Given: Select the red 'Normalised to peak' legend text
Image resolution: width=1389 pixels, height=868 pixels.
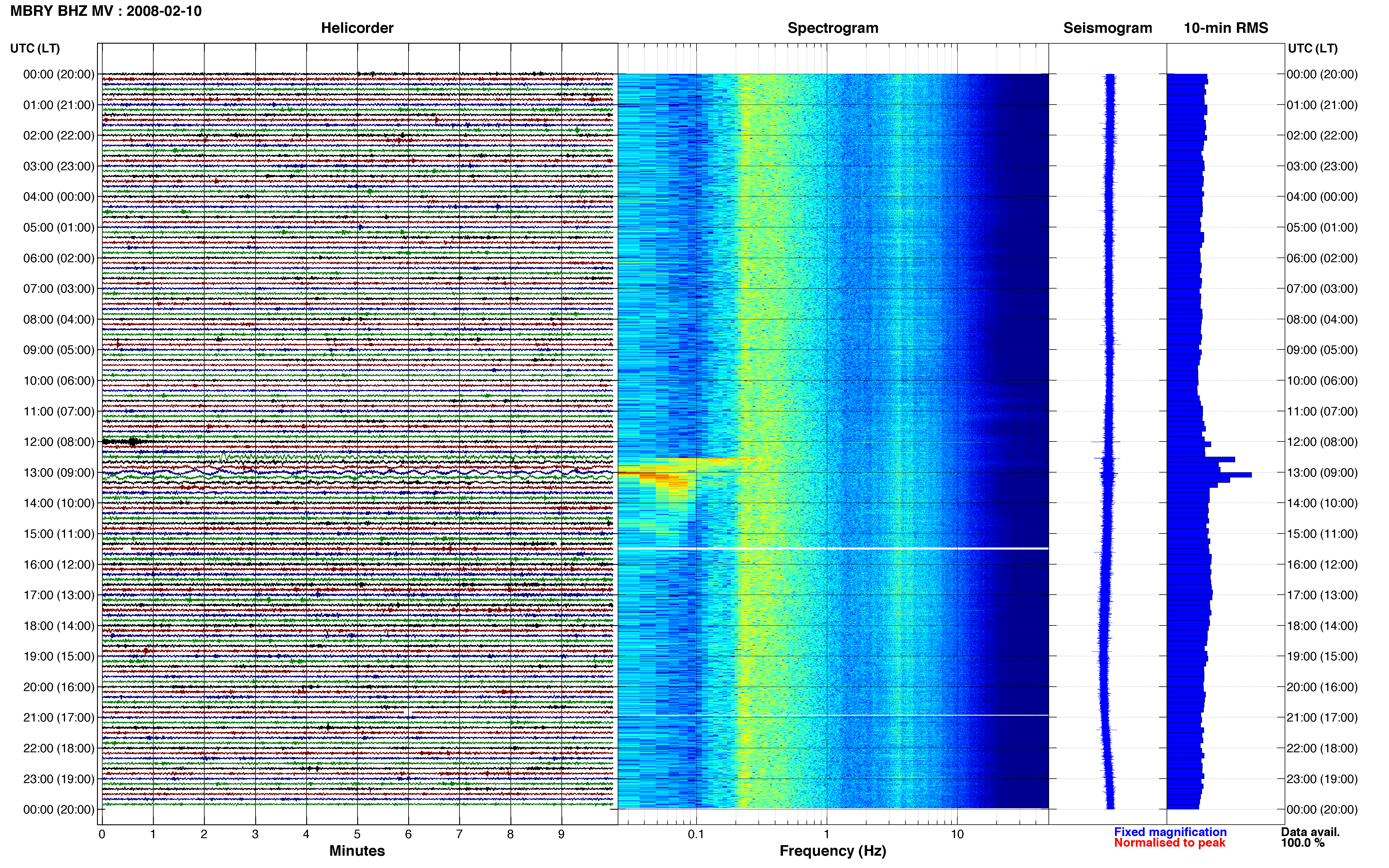Looking at the screenshot, I should [1170, 843].
